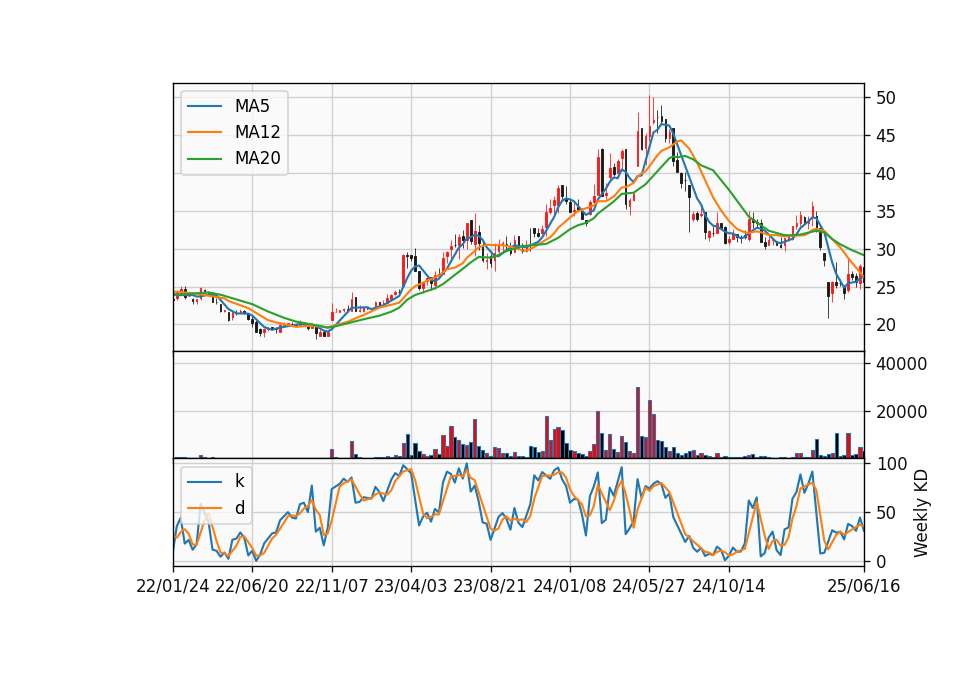Click volume axis value 20000

coord(901,412)
